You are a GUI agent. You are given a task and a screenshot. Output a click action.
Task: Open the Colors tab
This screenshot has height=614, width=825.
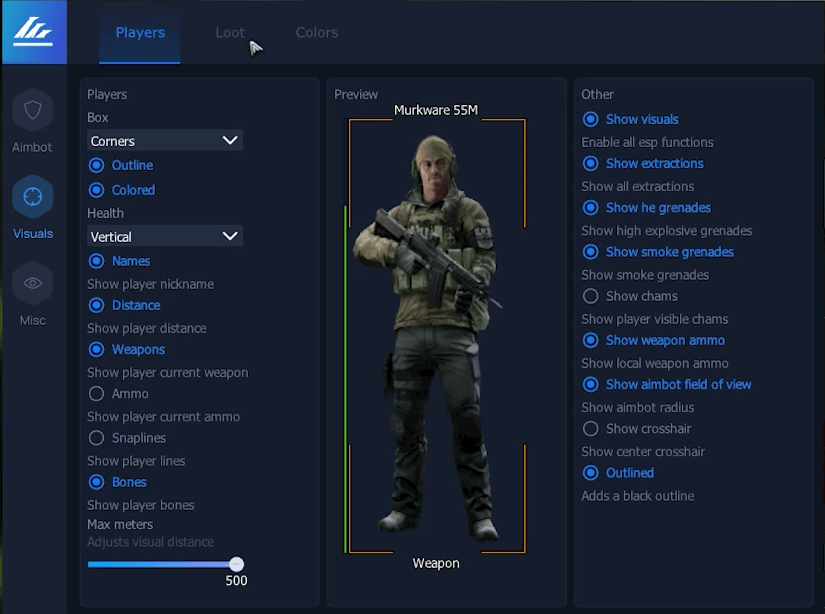[316, 32]
